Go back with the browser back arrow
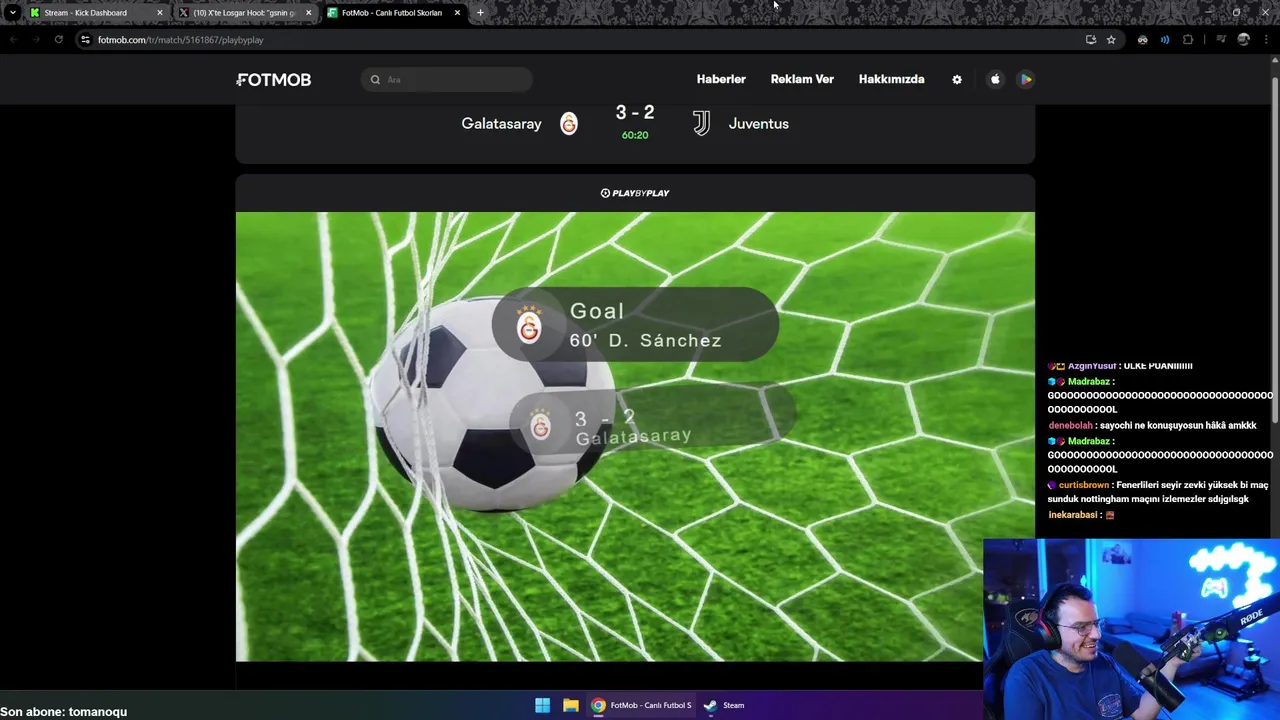The image size is (1280, 720). point(13,39)
